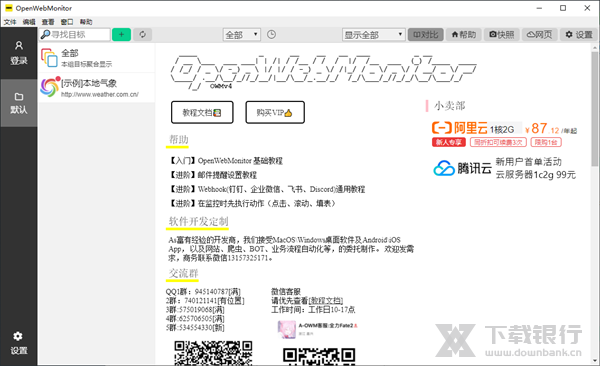Maximize the OpenWebMonitor window
Viewport: 600px width, 366px height.
563,8
